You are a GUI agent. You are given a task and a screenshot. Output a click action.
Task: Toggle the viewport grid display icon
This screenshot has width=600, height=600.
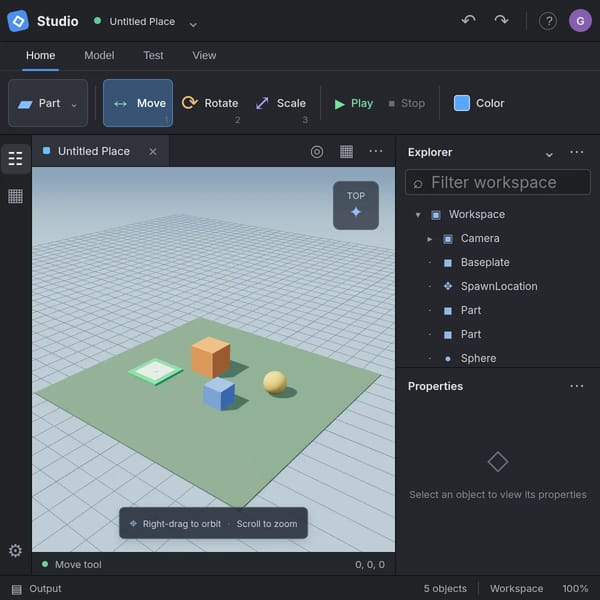pos(346,152)
